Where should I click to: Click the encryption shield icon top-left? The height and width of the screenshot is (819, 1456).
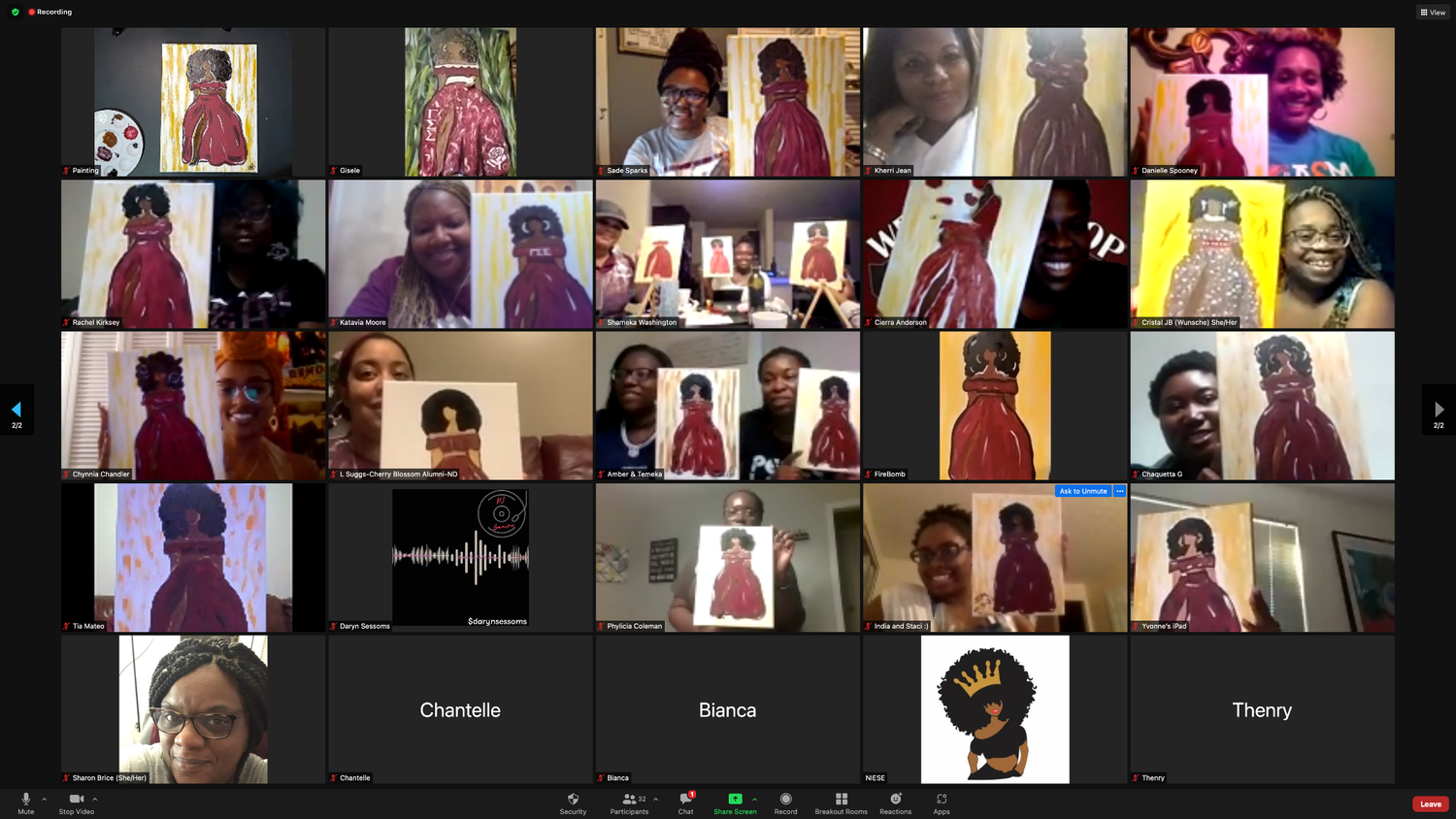[15, 12]
